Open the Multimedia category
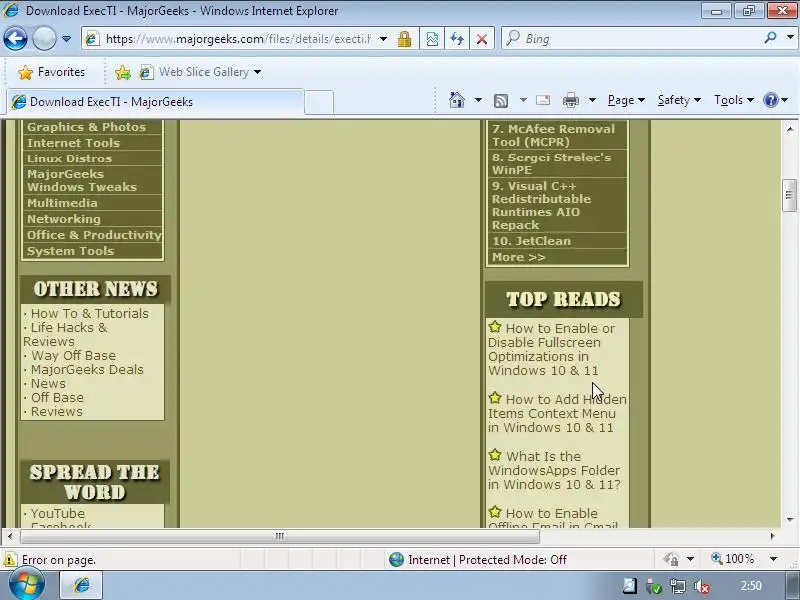 coord(62,203)
